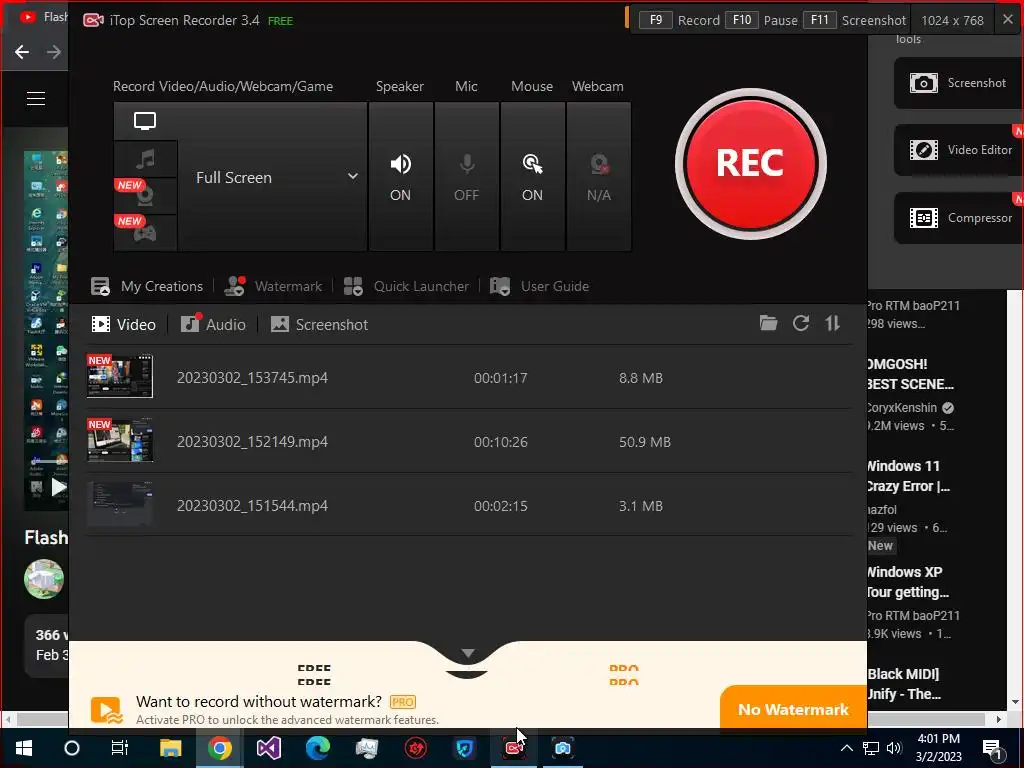Open Watermark tab
Viewport: 1024px width, 768px height.
273,286
